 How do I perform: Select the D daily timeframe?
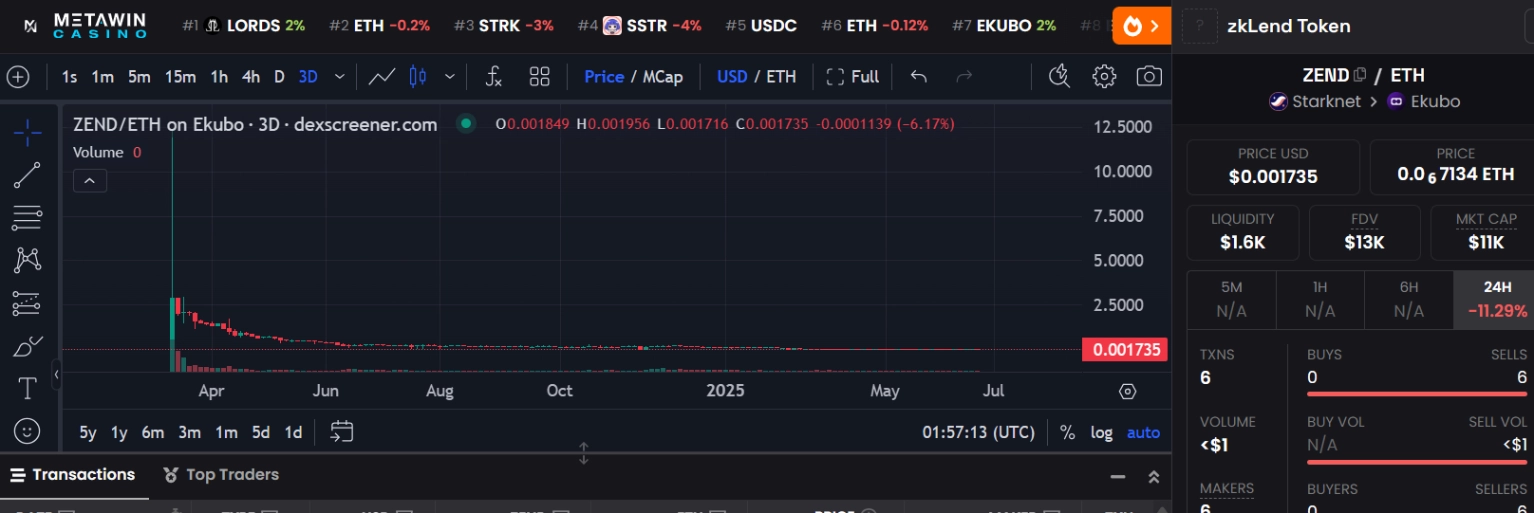[x=279, y=76]
